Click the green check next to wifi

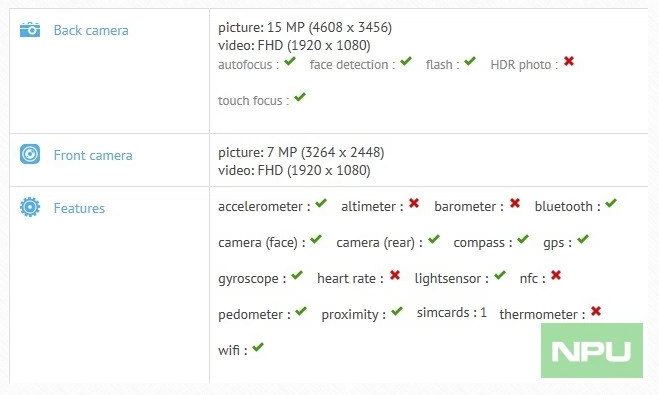pos(258,347)
